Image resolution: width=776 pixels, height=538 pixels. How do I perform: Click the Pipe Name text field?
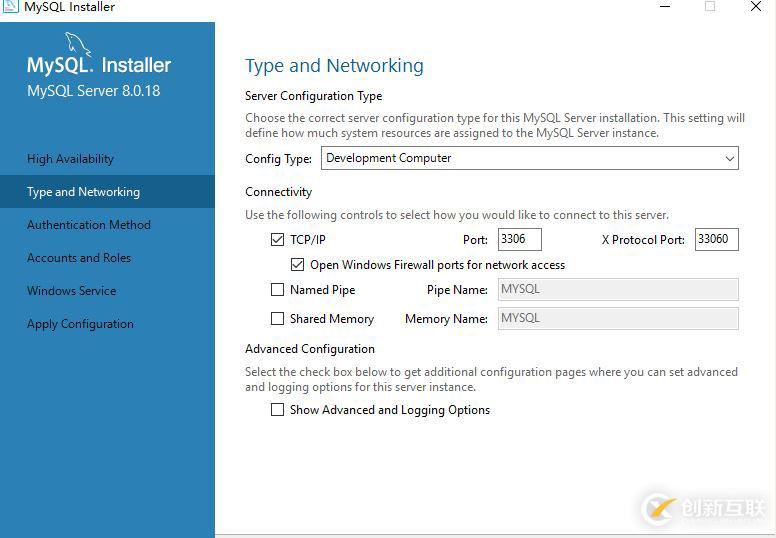(x=616, y=290)
